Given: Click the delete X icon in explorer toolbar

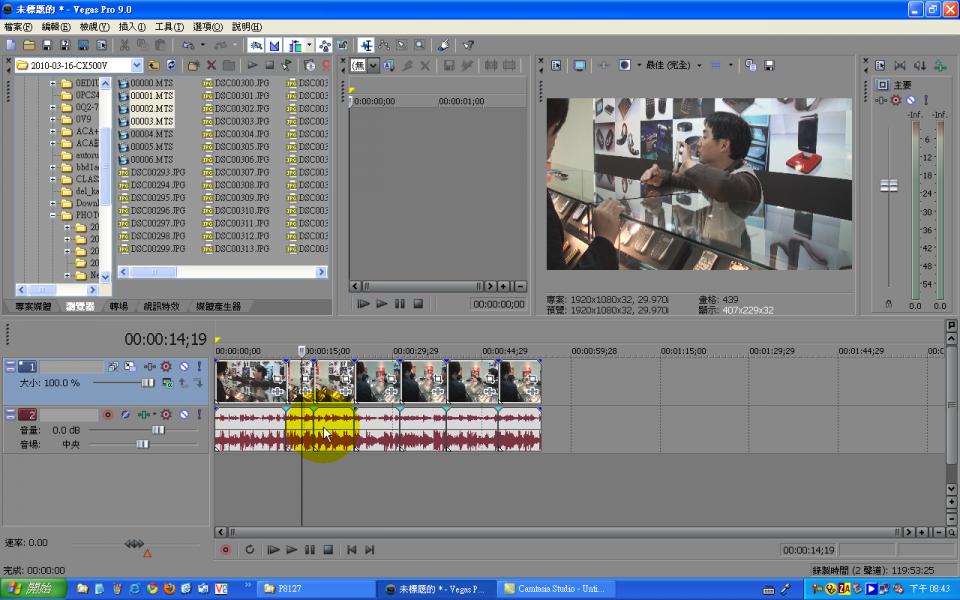Looking at the screenshot, I should coord(211,65).
